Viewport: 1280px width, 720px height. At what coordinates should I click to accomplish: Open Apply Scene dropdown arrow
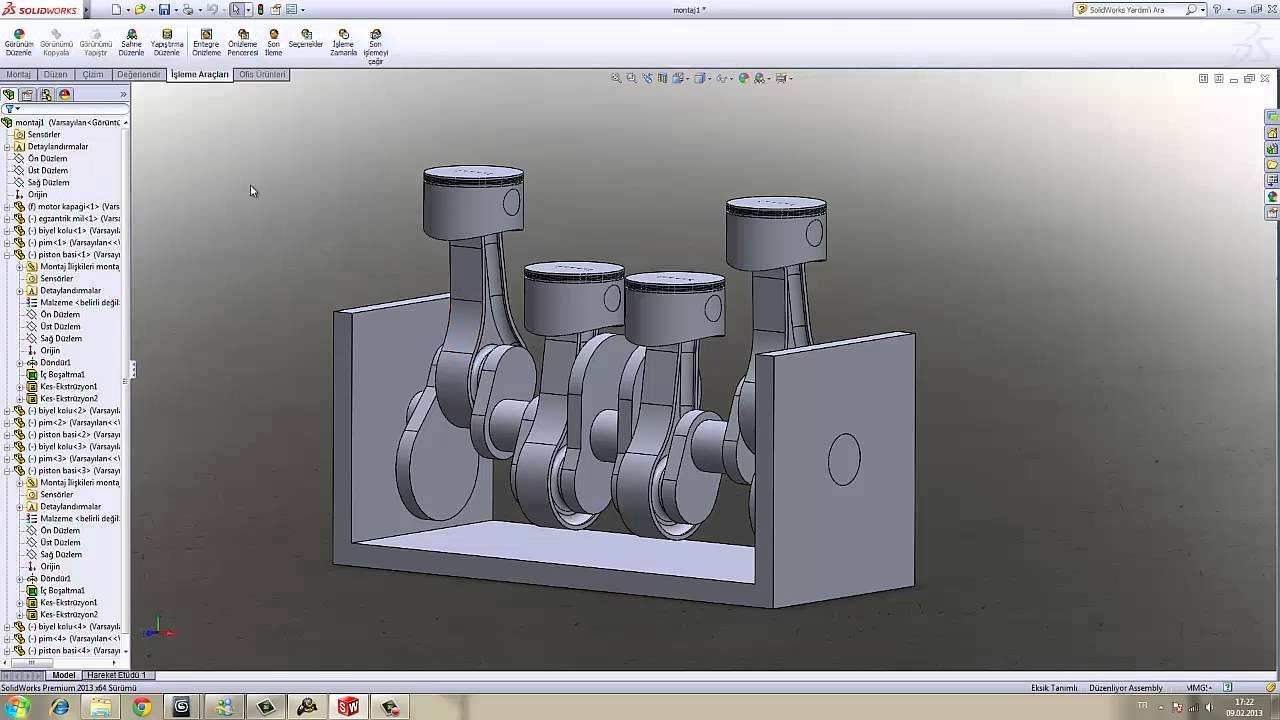point(768,78)
